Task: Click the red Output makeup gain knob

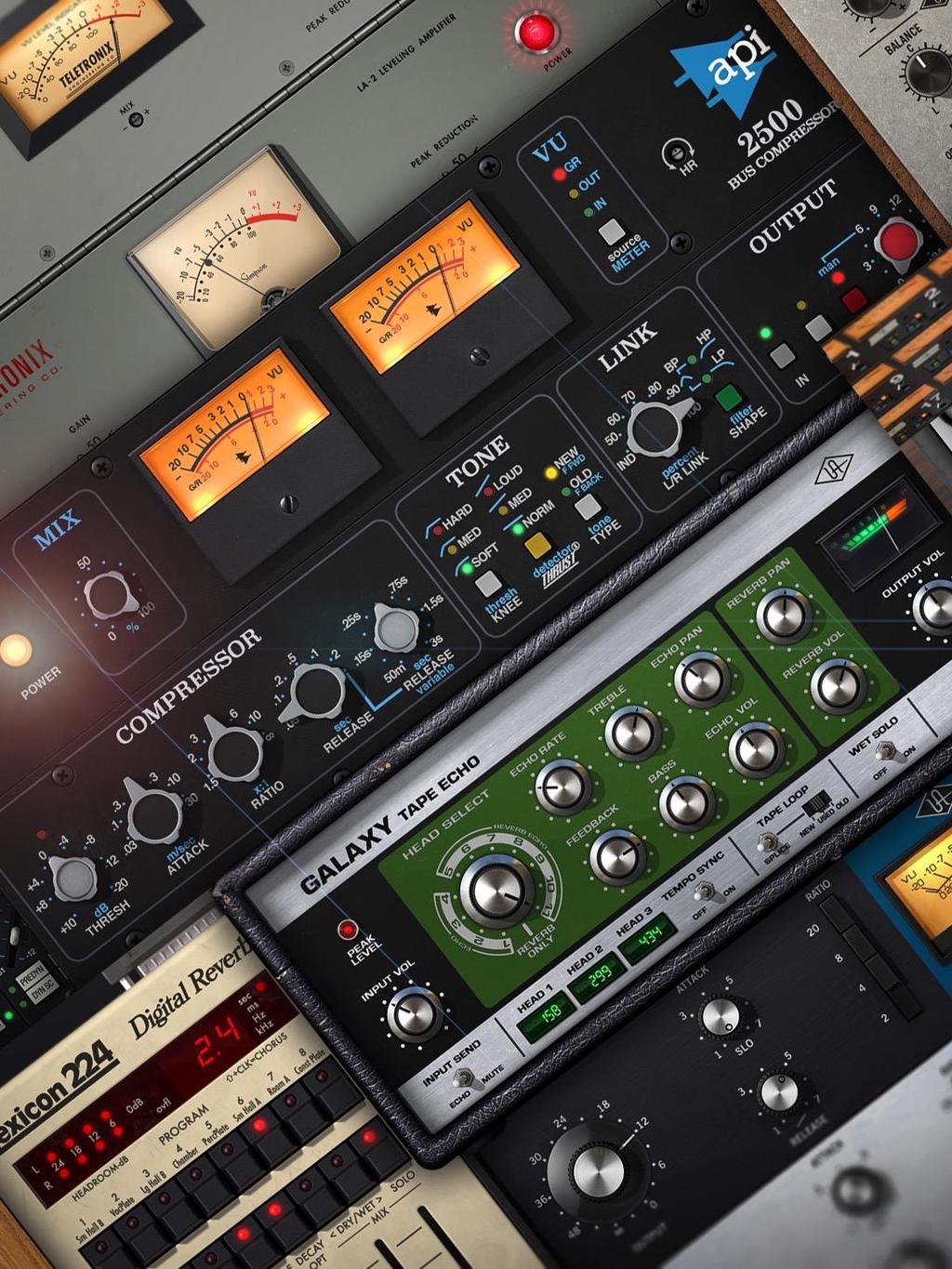Action: click(x=898, y=242)
